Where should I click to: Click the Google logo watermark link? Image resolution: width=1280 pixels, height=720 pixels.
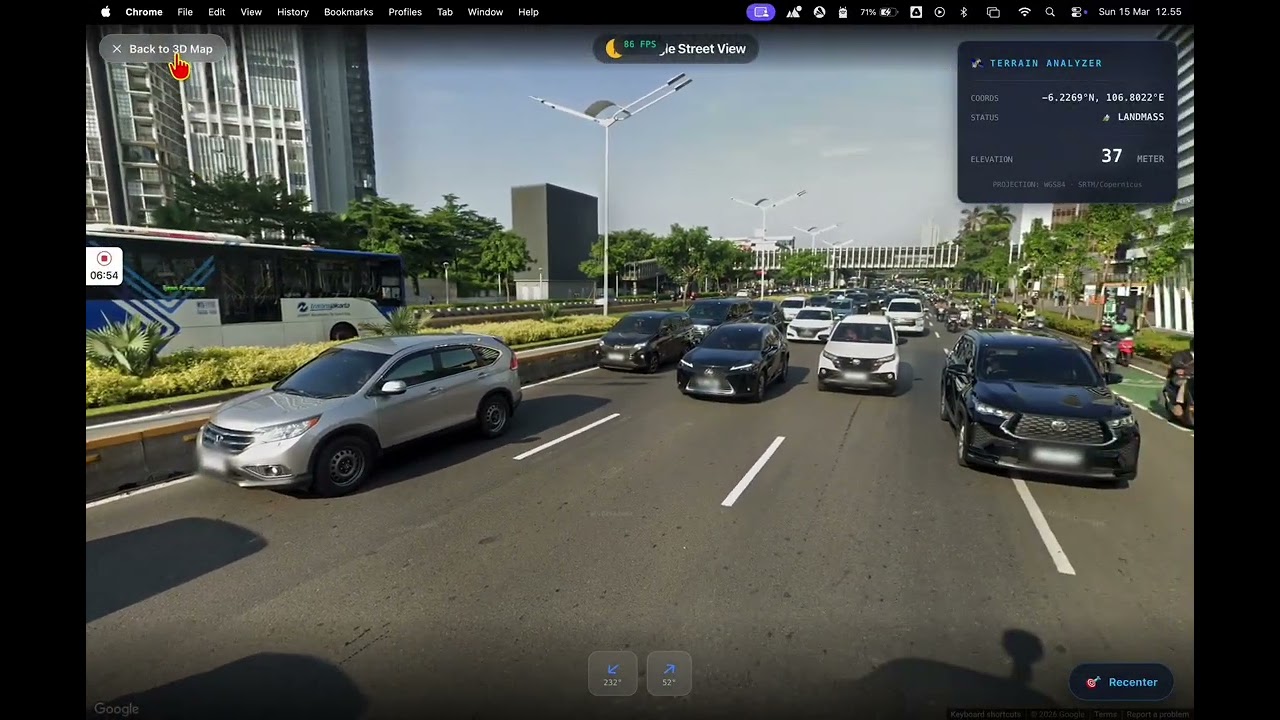pos(117,709)
